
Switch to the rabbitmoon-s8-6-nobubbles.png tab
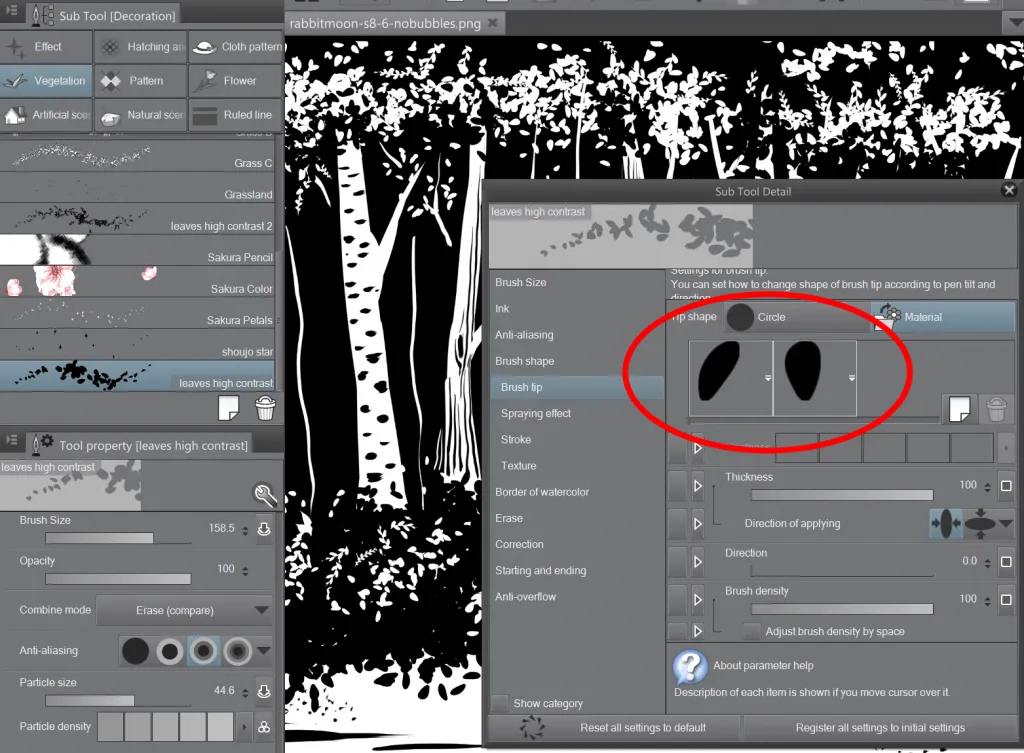[386, 21]
